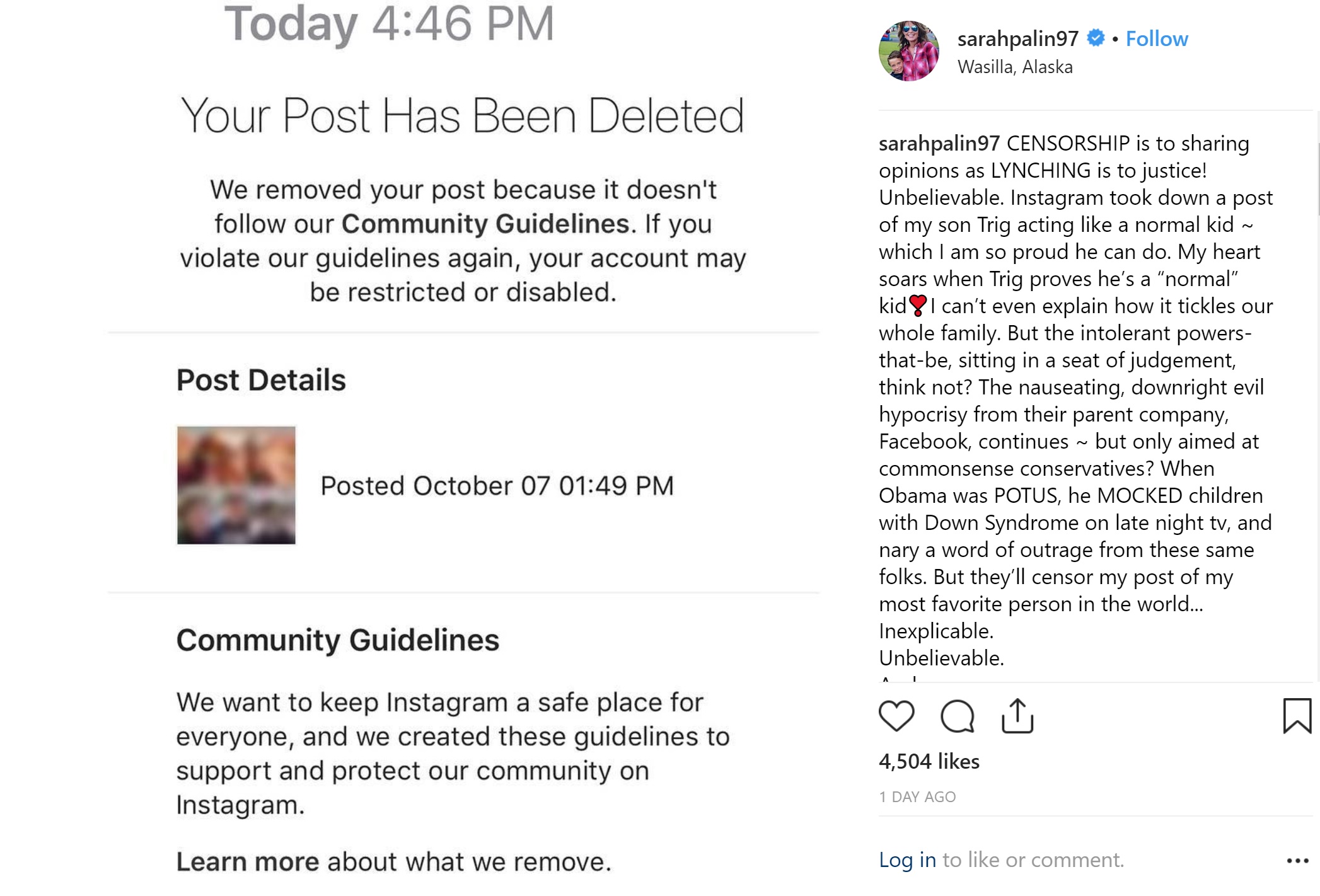The width and height of the screenshot is (1320, 896).
Task: View the 4,504 likes list
Action: coord(929,762)
